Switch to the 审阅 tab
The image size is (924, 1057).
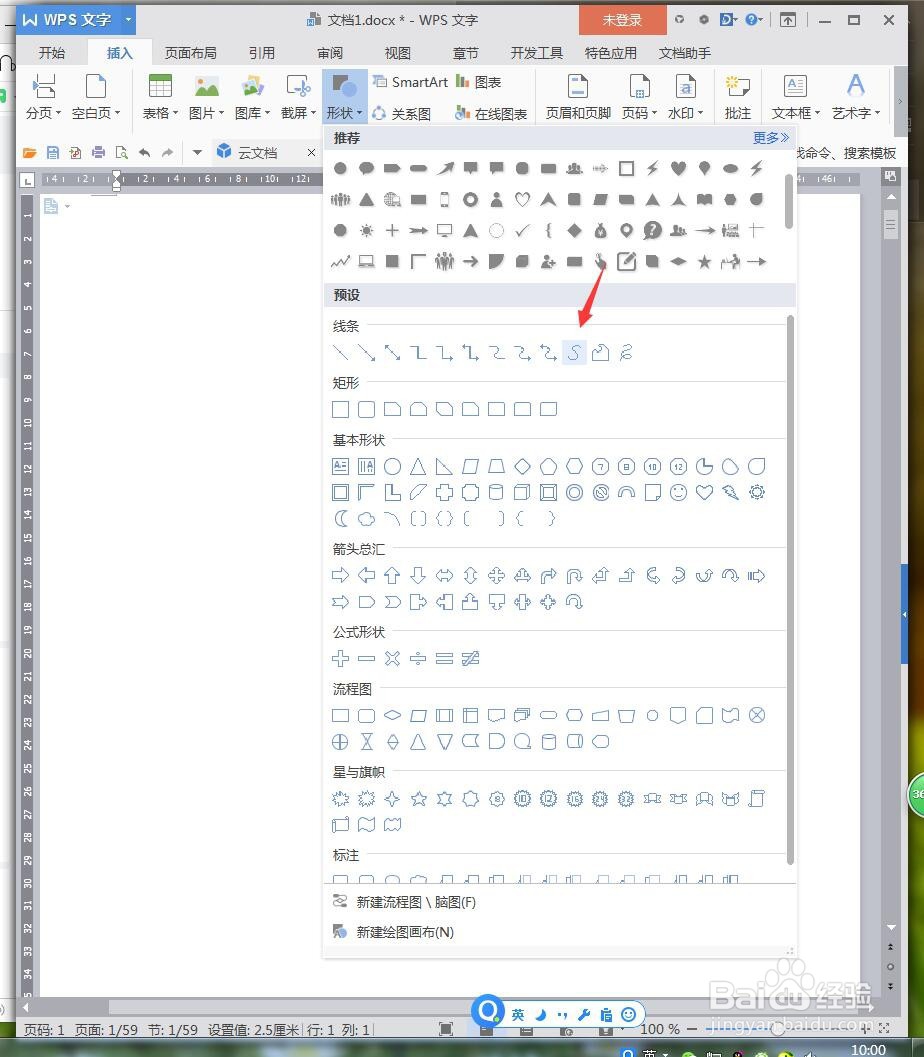pyautogui.click(x=330, y=53)
